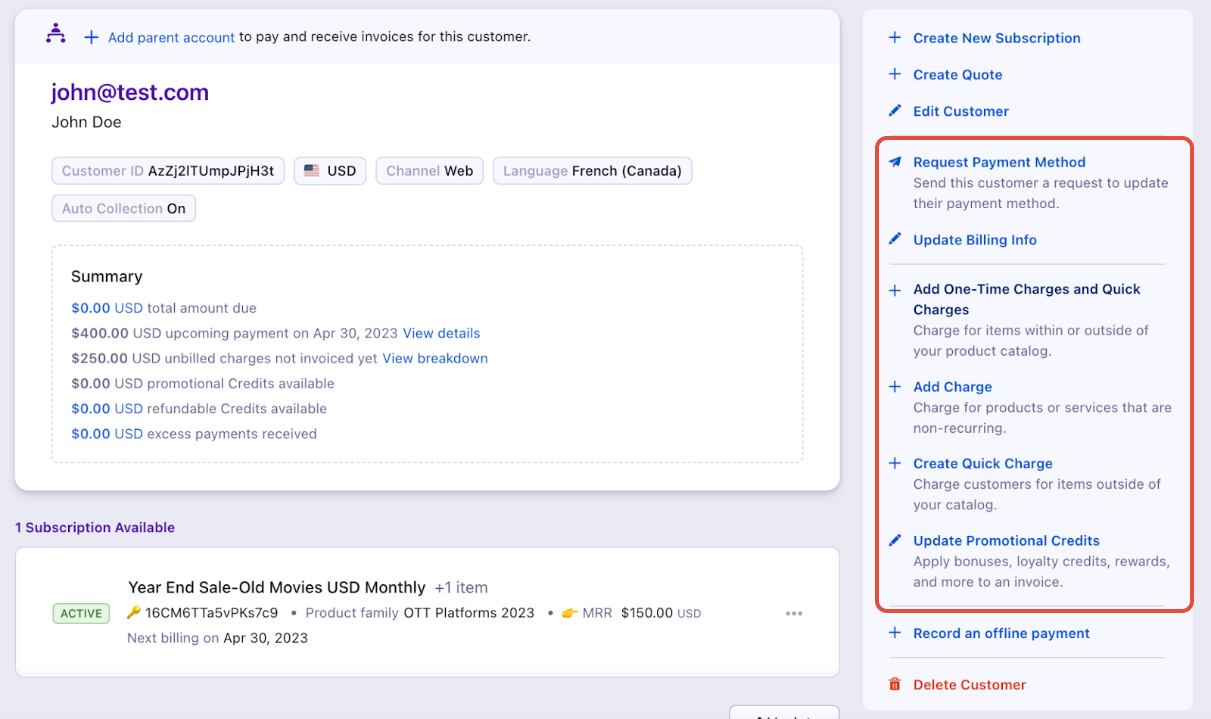Click the plus icon beside Create Quote
This screenshot has width=1211, height=719.
click(895, 75)
